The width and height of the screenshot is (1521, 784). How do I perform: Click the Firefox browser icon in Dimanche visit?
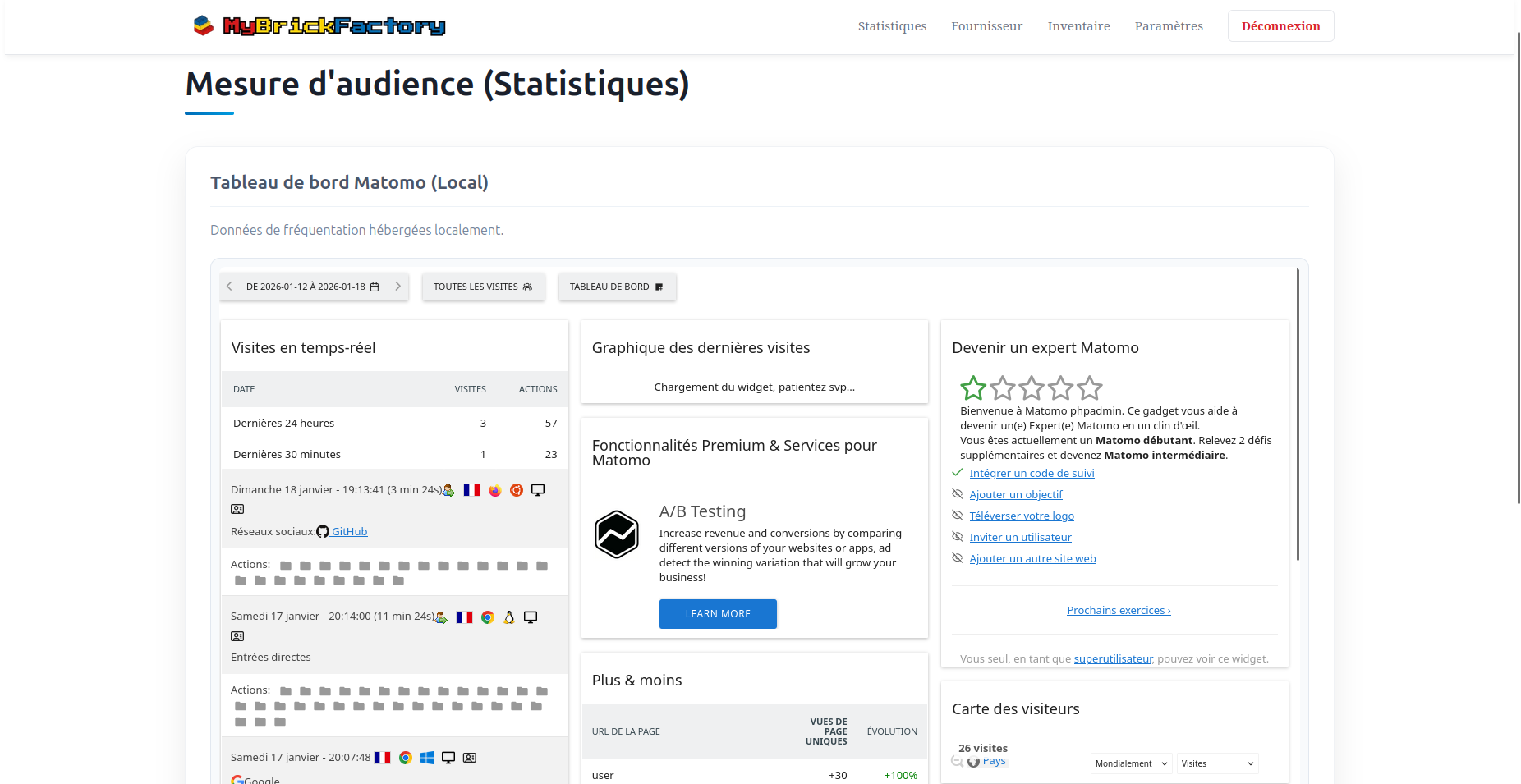pos(494,490)
